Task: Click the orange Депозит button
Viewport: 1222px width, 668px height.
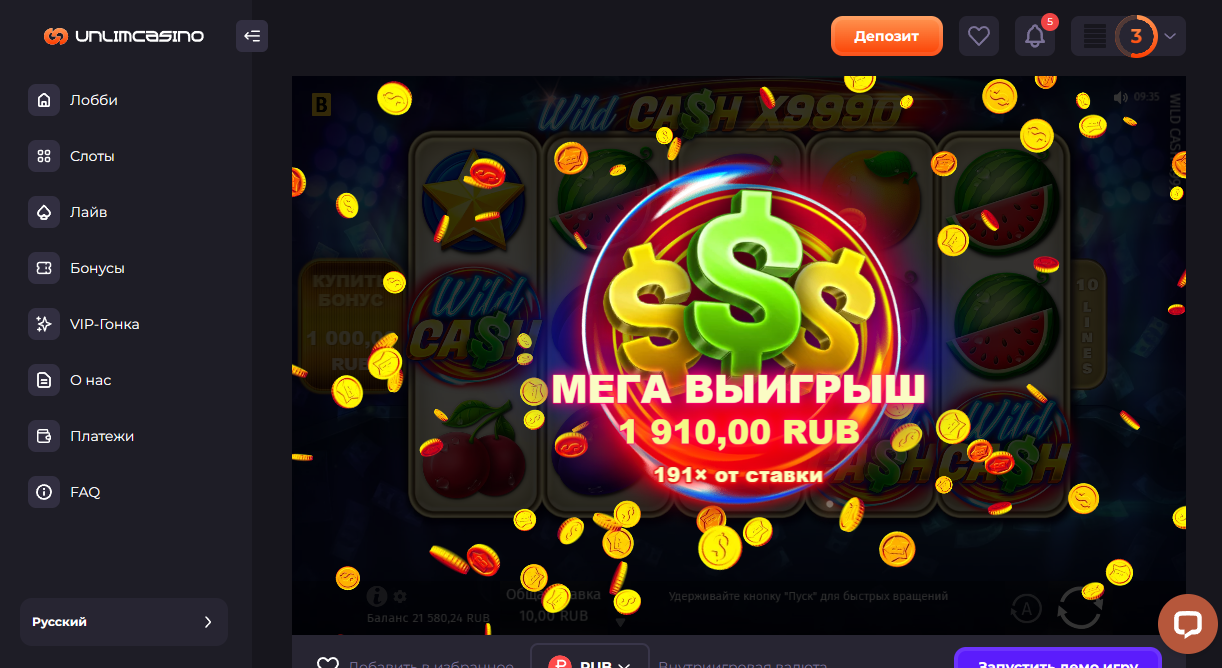Action: click(887, 36)
